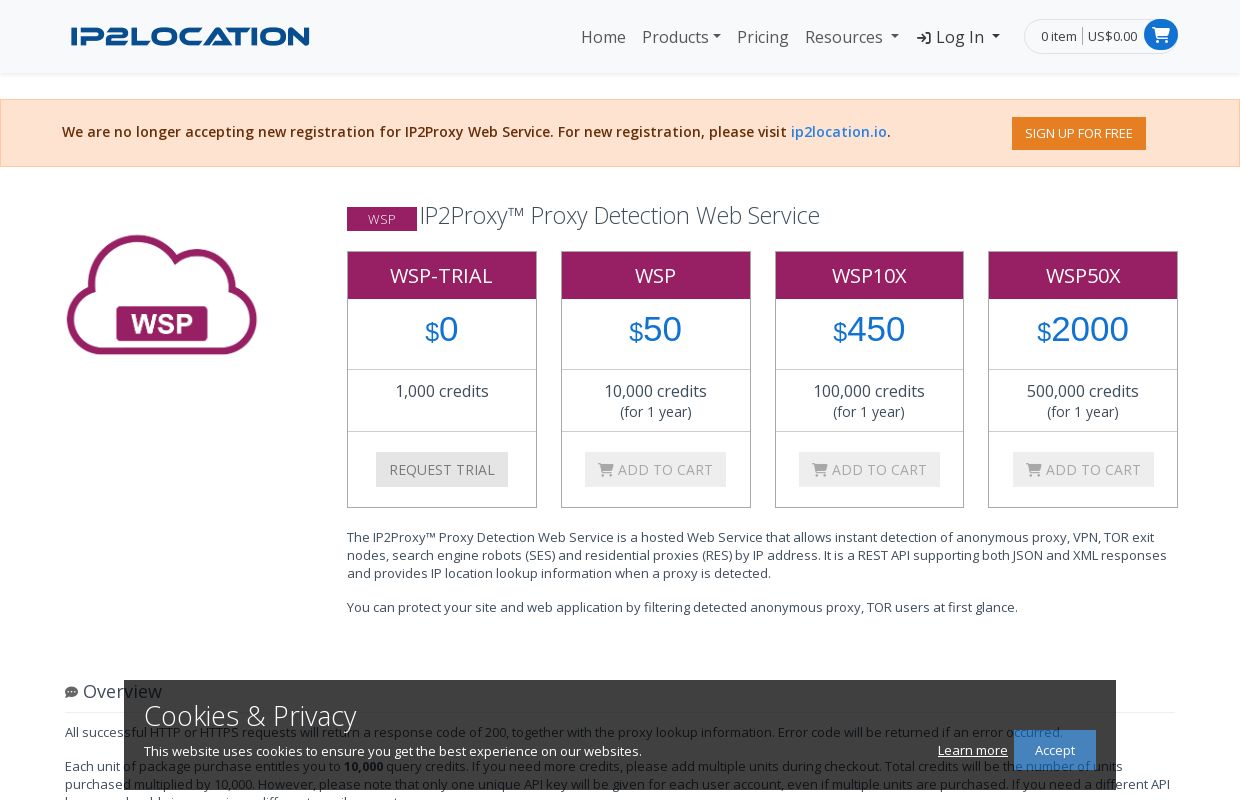Open the Log In dropdown
The height and width of the screenshot is (800, 1240).
pyautogui.click(x=958, y=37)
